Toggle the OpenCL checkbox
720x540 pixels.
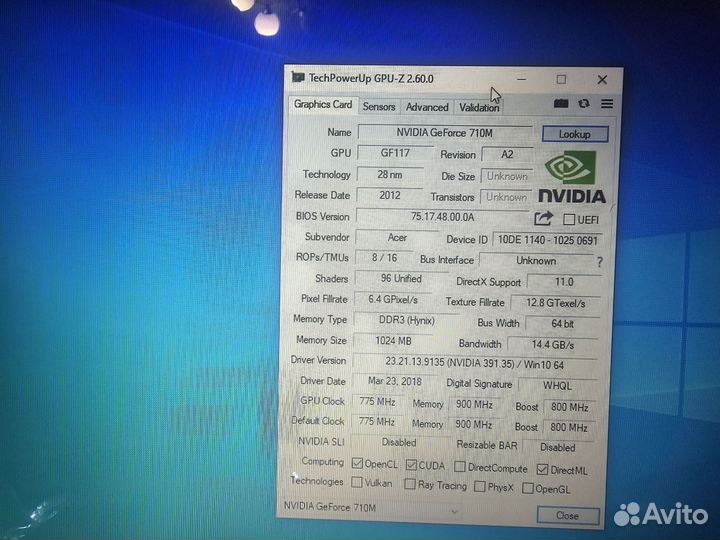[x=357, y=463]
